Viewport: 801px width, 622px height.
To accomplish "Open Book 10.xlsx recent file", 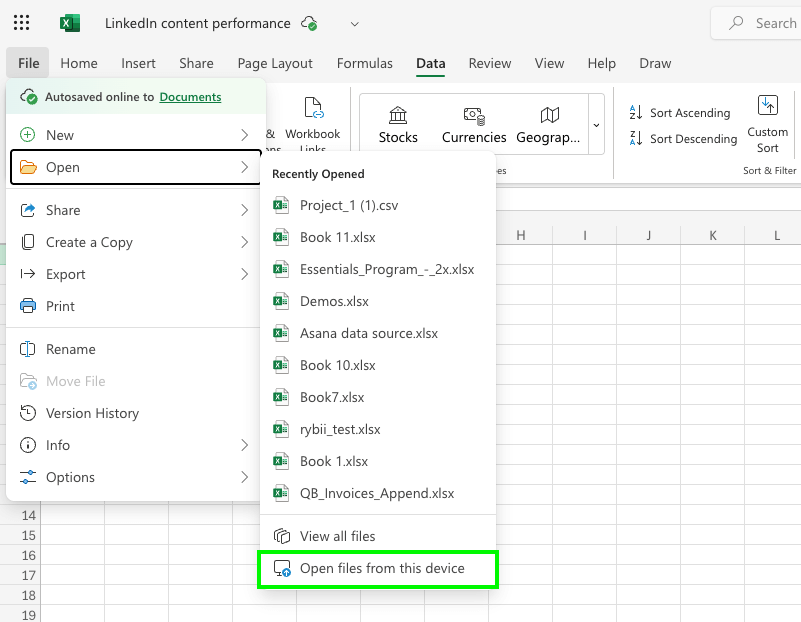I will pos(378,365).
